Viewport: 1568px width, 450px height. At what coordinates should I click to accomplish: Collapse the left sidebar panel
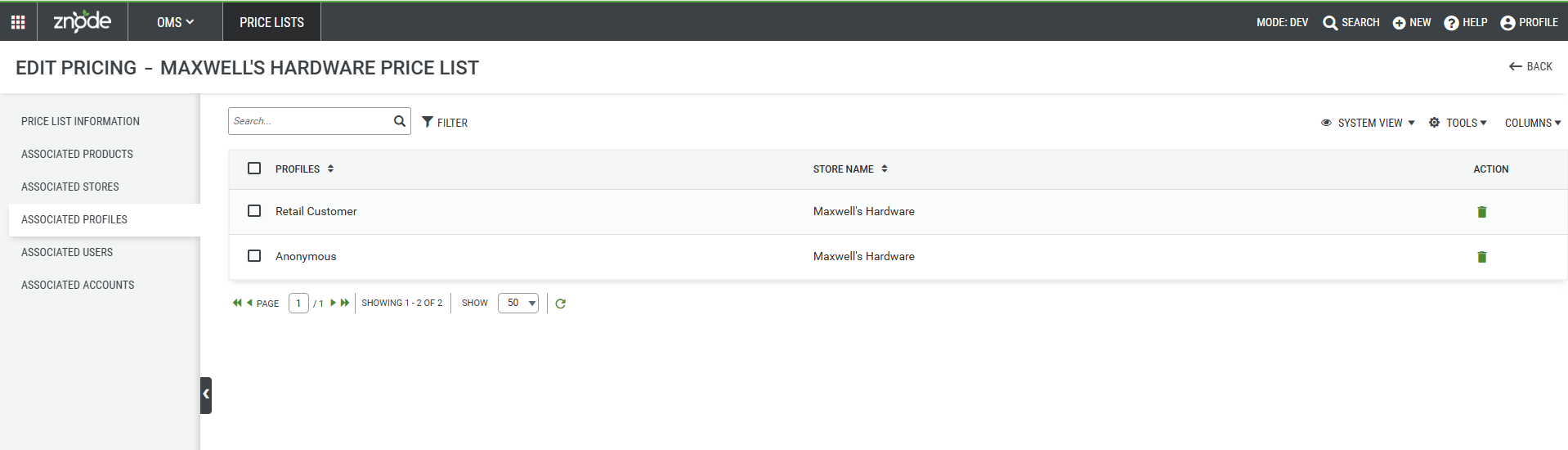pyautogui.click(x=206, y=395)
